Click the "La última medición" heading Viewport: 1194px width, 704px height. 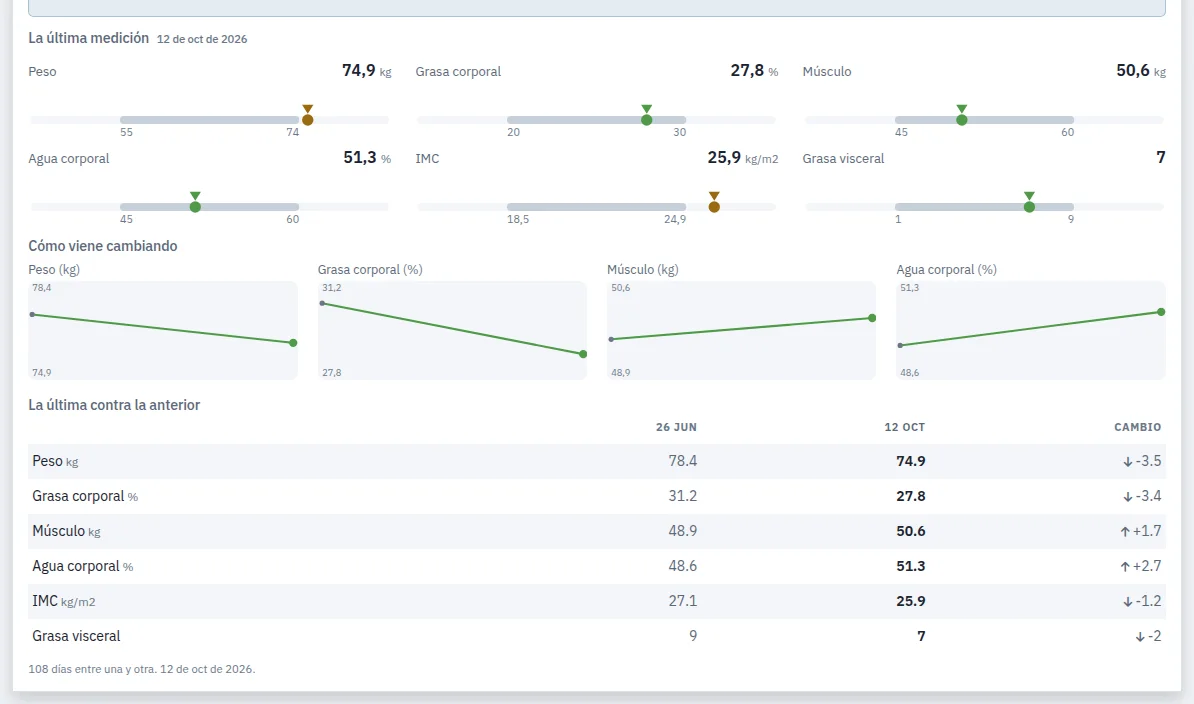click(88, 38)
